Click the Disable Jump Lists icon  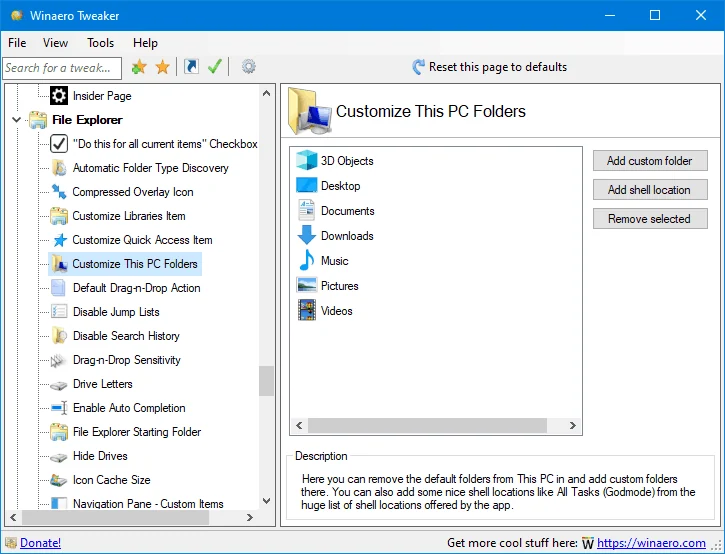coord(59,312)
